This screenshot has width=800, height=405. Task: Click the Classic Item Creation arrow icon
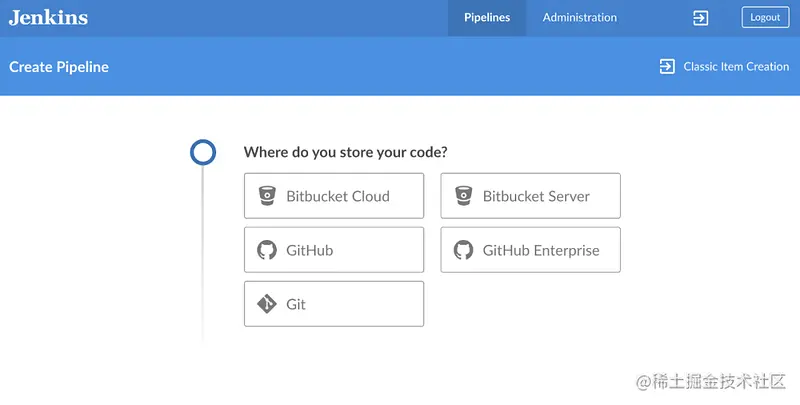(x=667, y=66)
